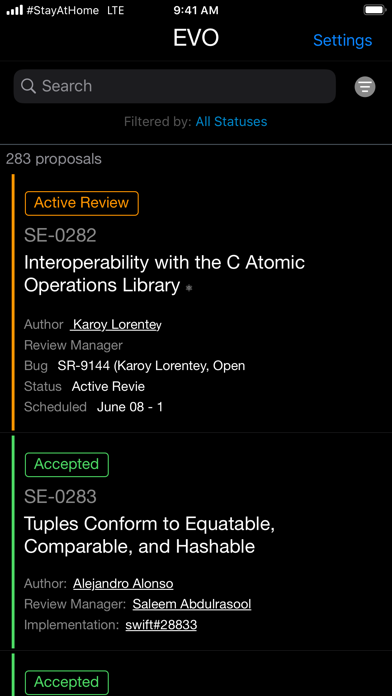392x696 pixels.
Task: Click into the Search field
Action: click(x=174, y=86)
